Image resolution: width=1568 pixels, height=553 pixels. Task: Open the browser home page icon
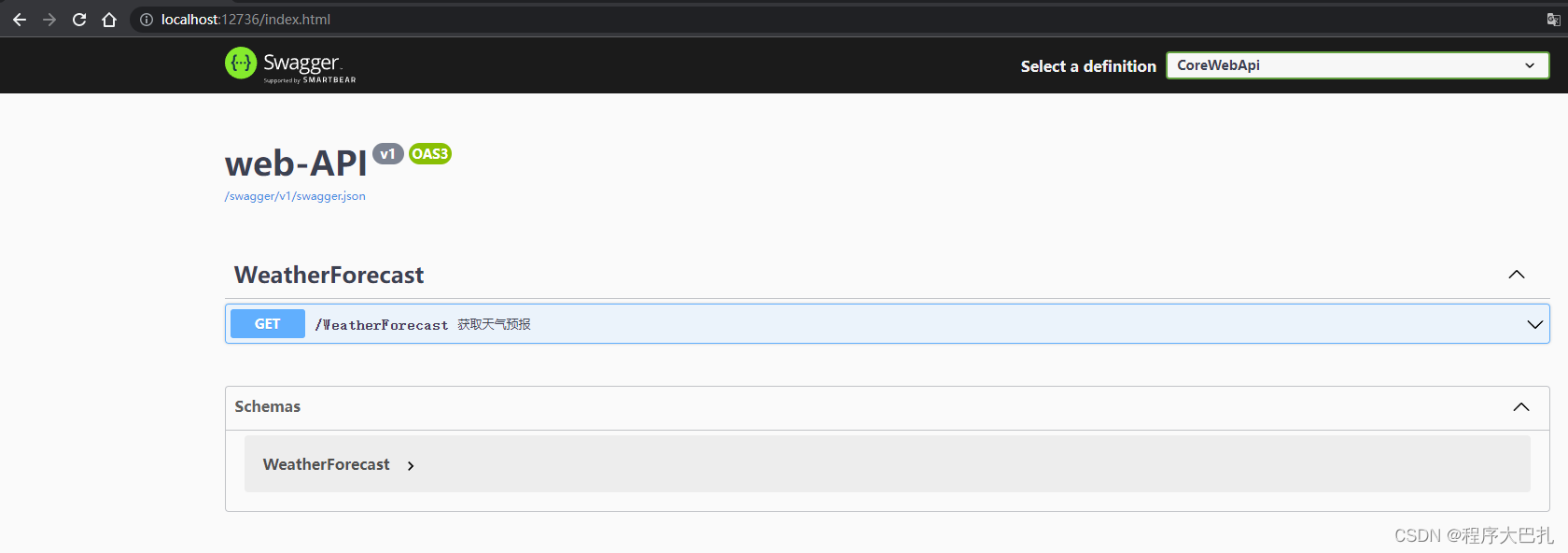109,20
